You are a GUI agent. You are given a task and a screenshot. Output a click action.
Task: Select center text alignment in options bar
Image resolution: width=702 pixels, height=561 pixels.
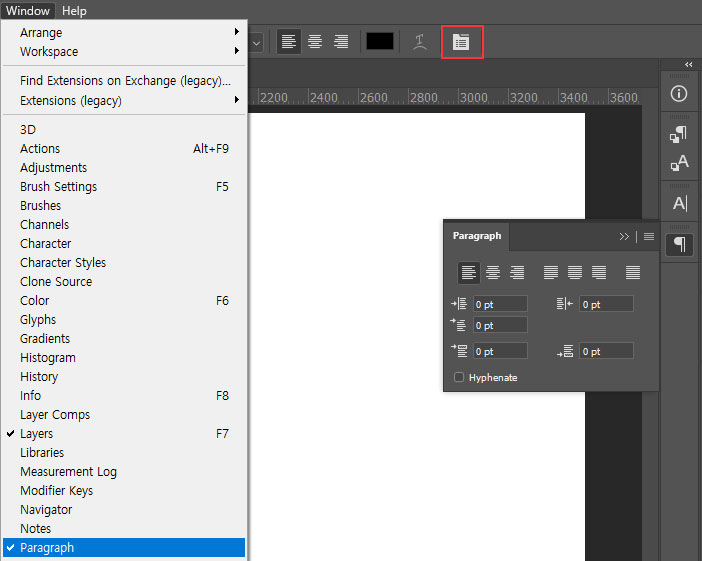tap(315, 42)
